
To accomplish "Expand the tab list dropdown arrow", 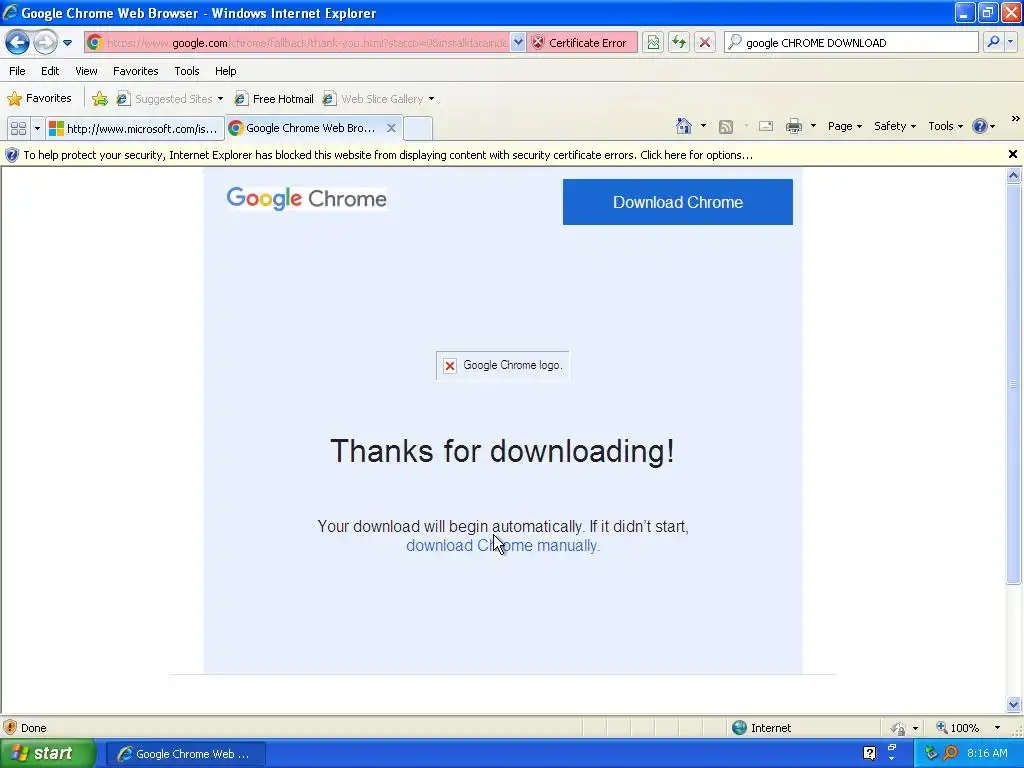I will pos(37,129).
